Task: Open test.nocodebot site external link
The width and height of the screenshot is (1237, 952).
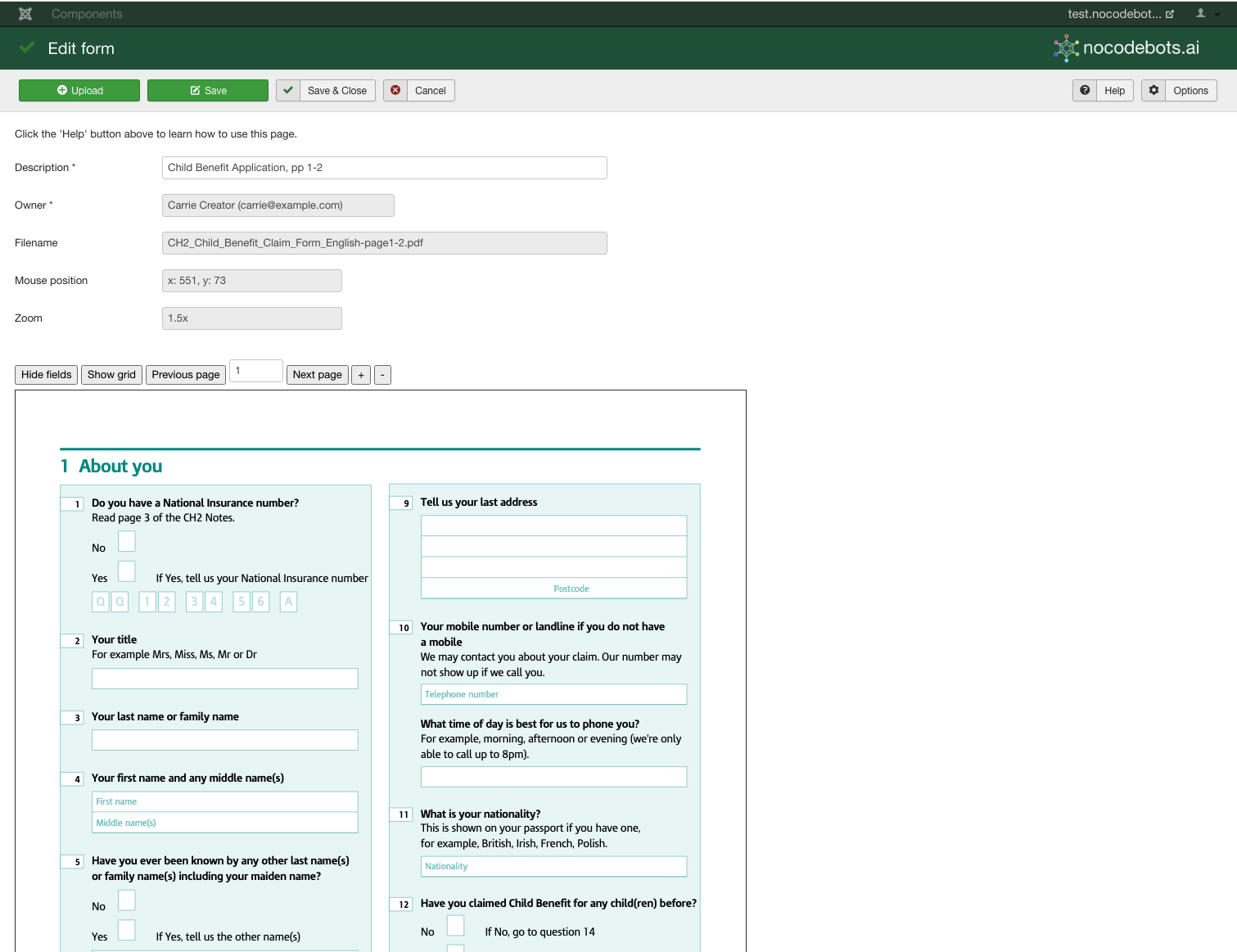Action: 1120,14
